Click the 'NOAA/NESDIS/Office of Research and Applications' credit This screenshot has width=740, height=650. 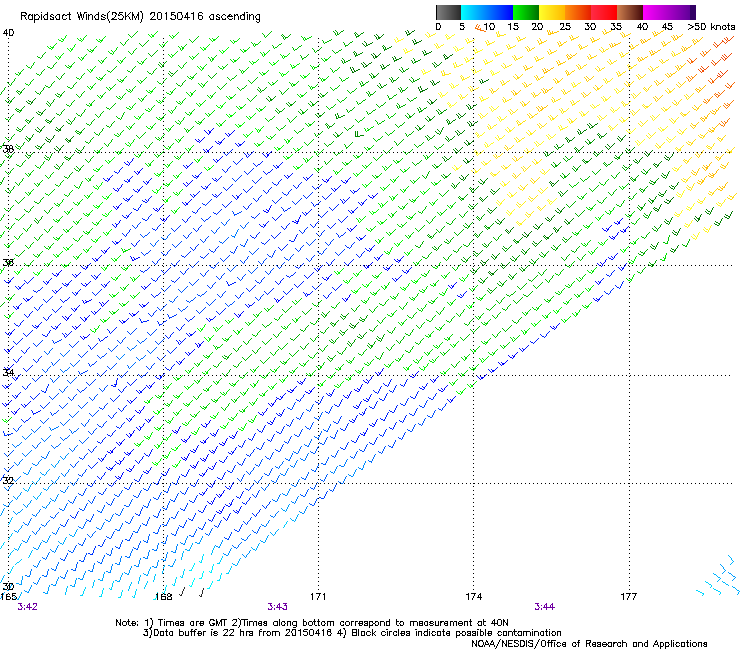589,644
